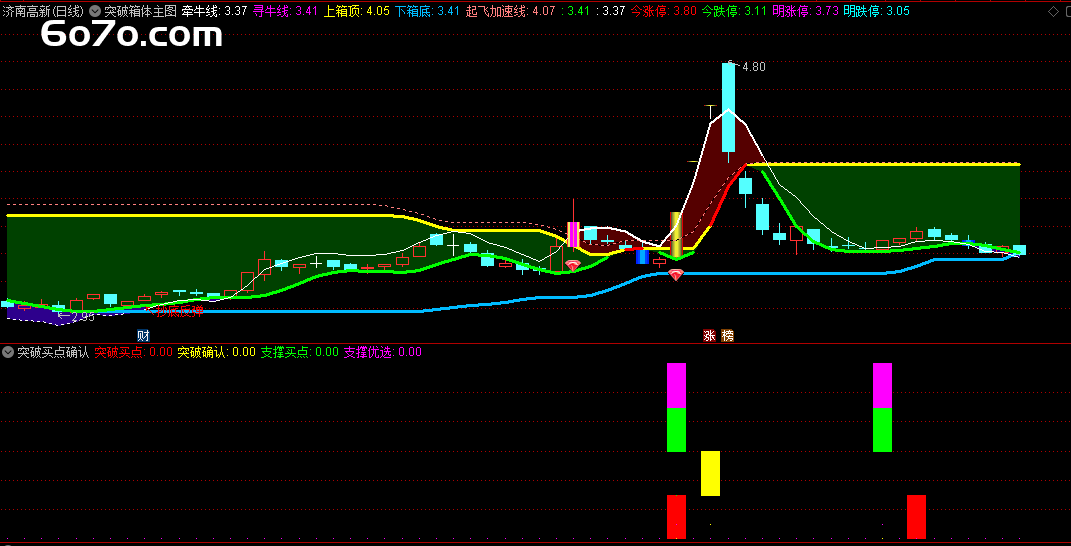
Task: Select the 济南高新(日线) stock title
Action: pos(43,11)
